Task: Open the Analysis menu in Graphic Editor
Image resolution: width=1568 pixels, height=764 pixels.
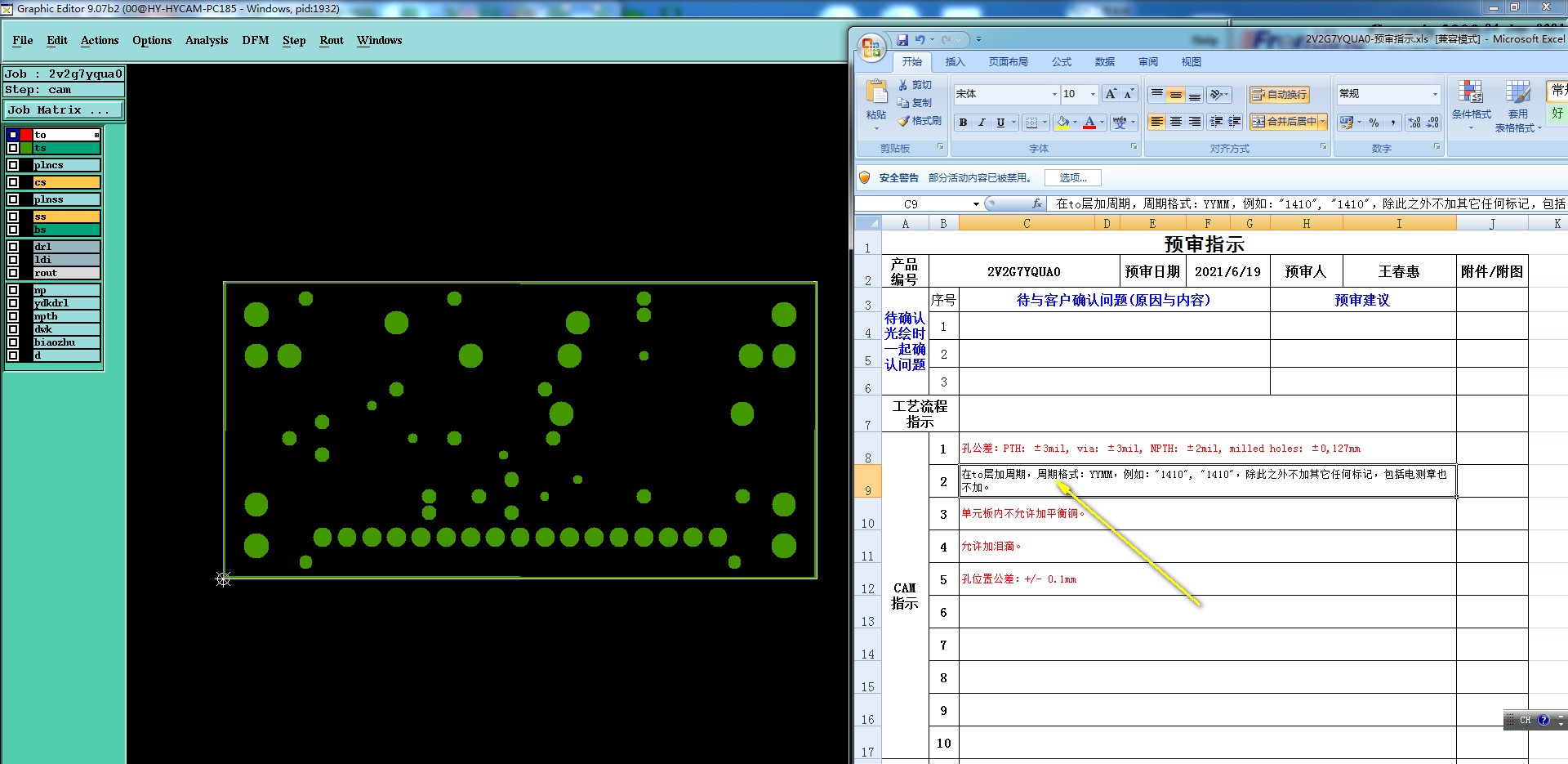Action: [207, 40]
